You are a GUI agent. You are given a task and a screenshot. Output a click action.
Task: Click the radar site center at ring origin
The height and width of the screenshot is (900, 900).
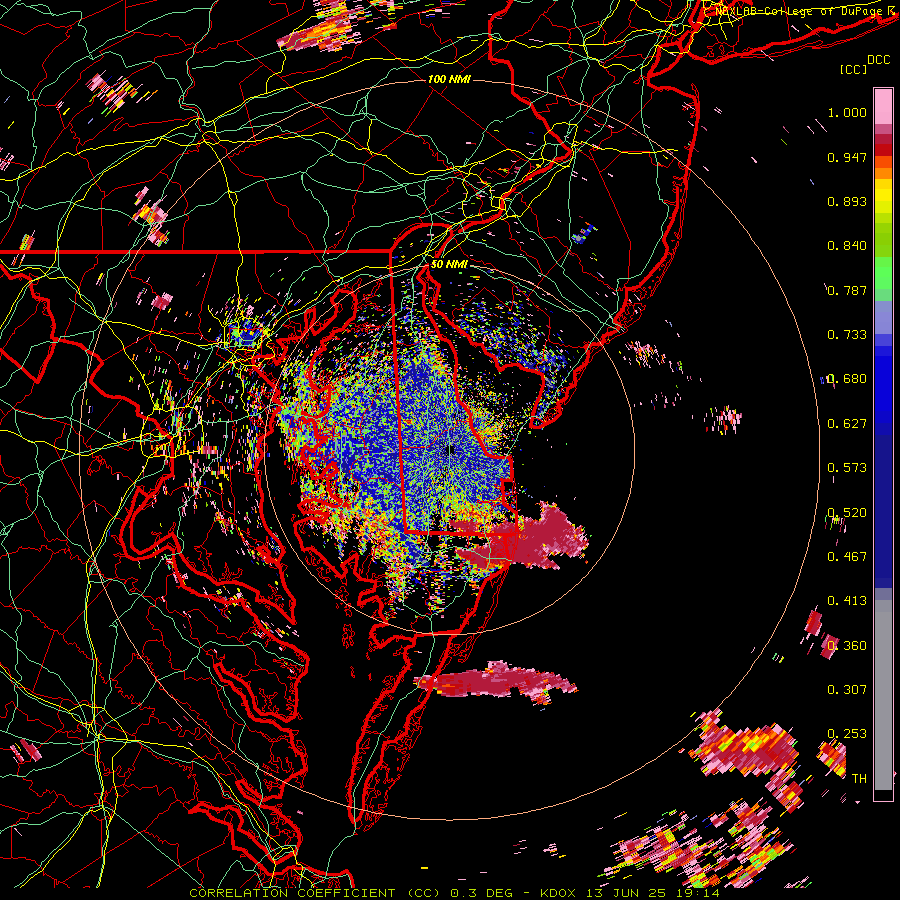pyautogui.click(x=450, y=450)
